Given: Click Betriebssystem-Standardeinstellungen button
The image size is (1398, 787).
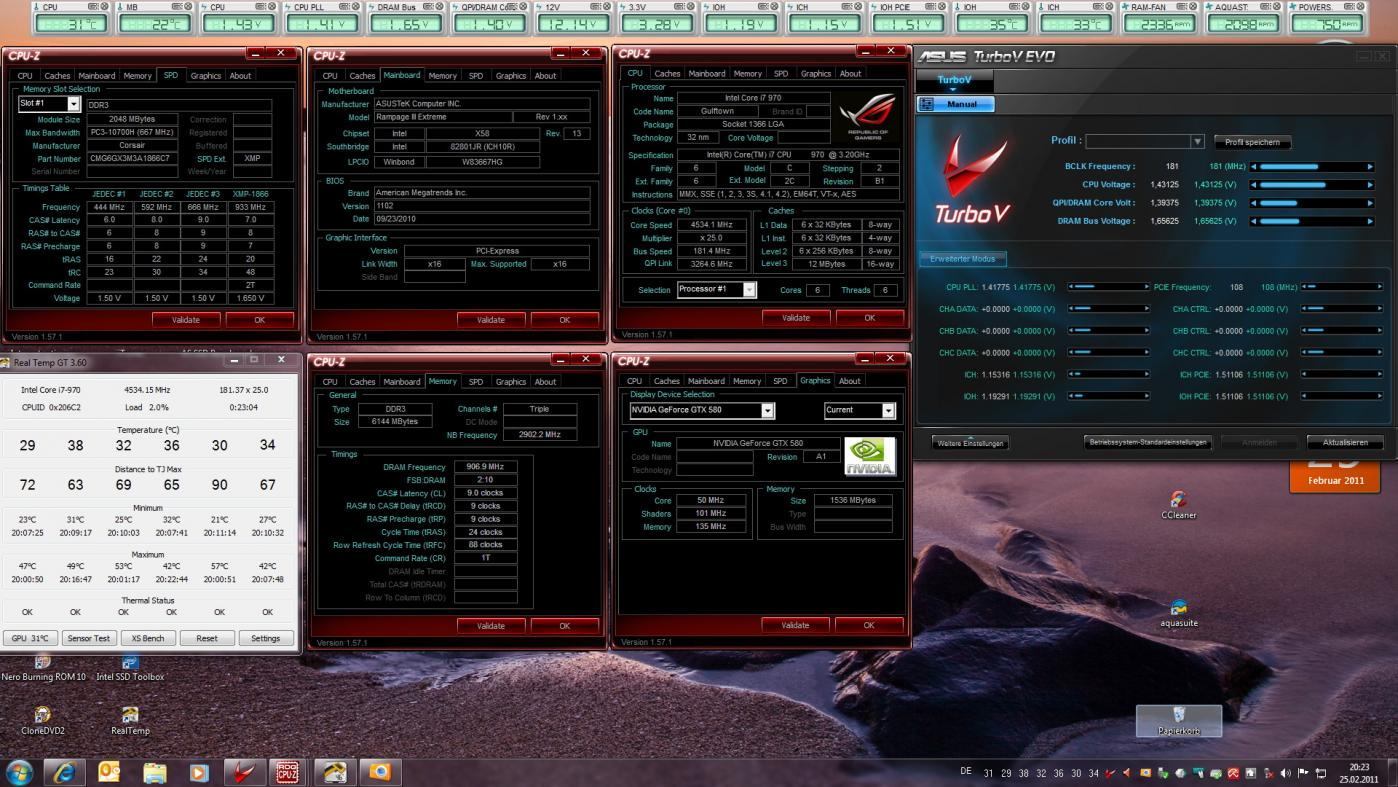Looking at the screenshot, I should [x=1148, y=442].
